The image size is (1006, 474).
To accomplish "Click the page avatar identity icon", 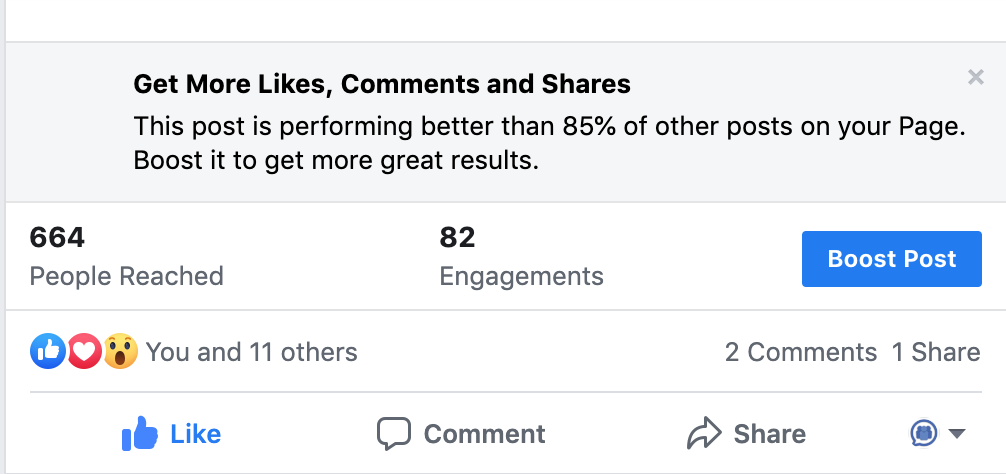I will (x=924, y=434).
